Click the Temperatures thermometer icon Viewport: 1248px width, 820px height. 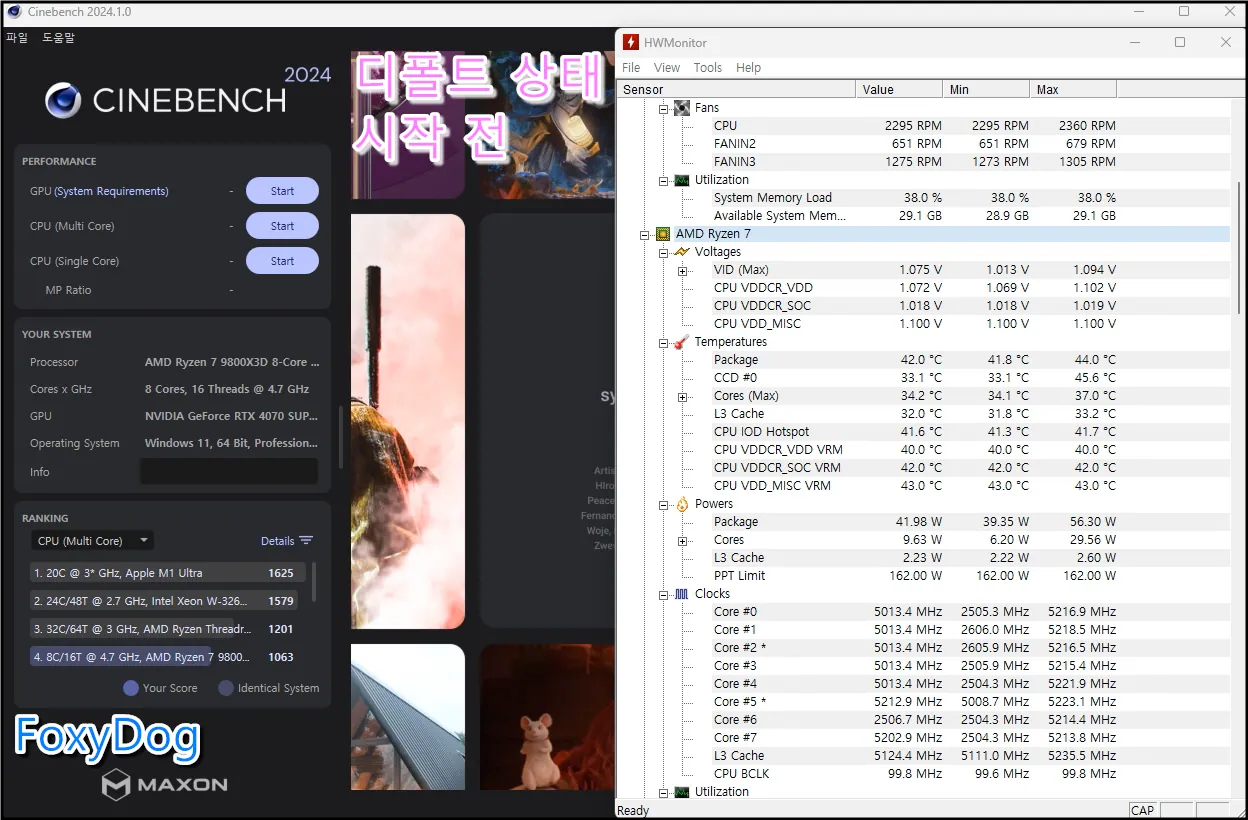pos(682,342)
